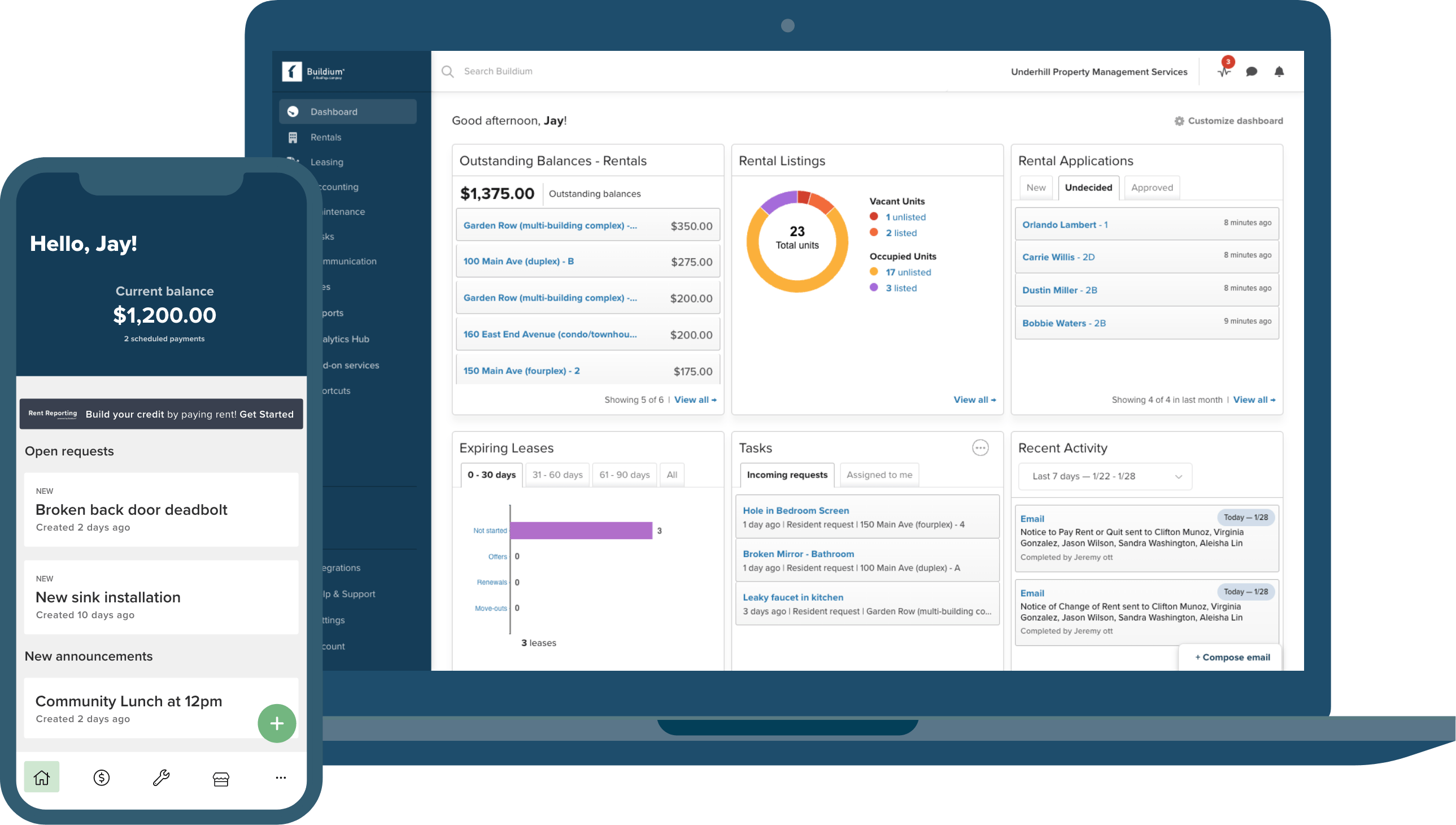Click the Customize dashboard gear icon

click(x=1180, y=121)
